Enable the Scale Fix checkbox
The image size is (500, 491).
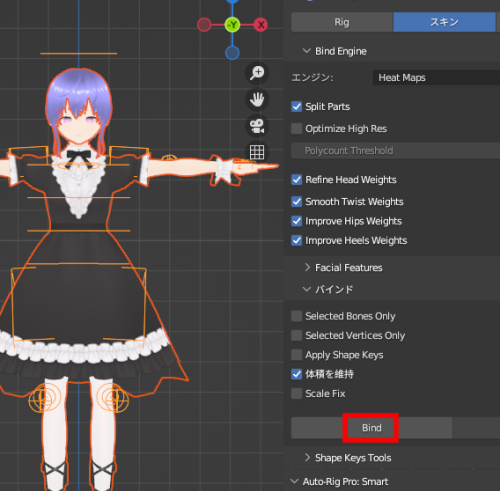click(296, 394)
